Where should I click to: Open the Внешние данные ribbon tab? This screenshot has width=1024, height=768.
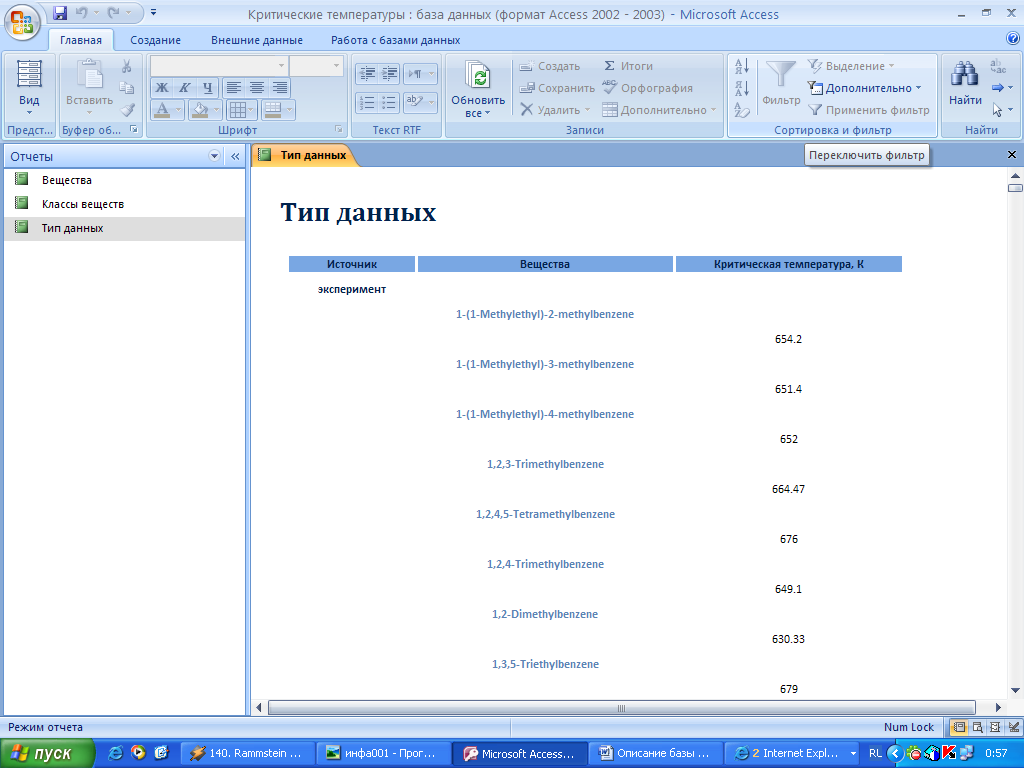pos(257,40)
